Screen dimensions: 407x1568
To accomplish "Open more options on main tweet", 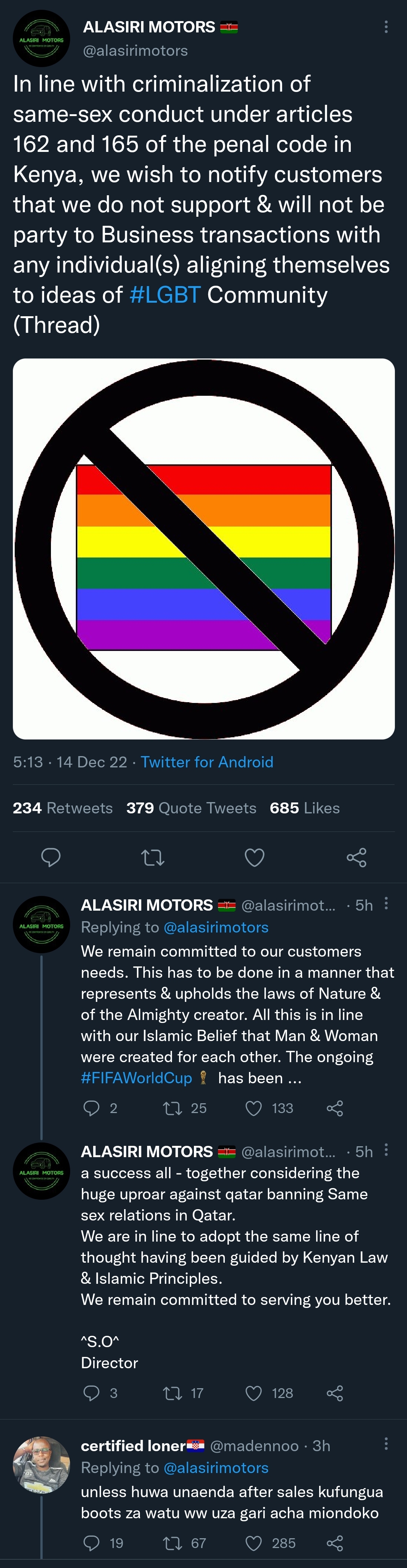I will click(385, 27).
